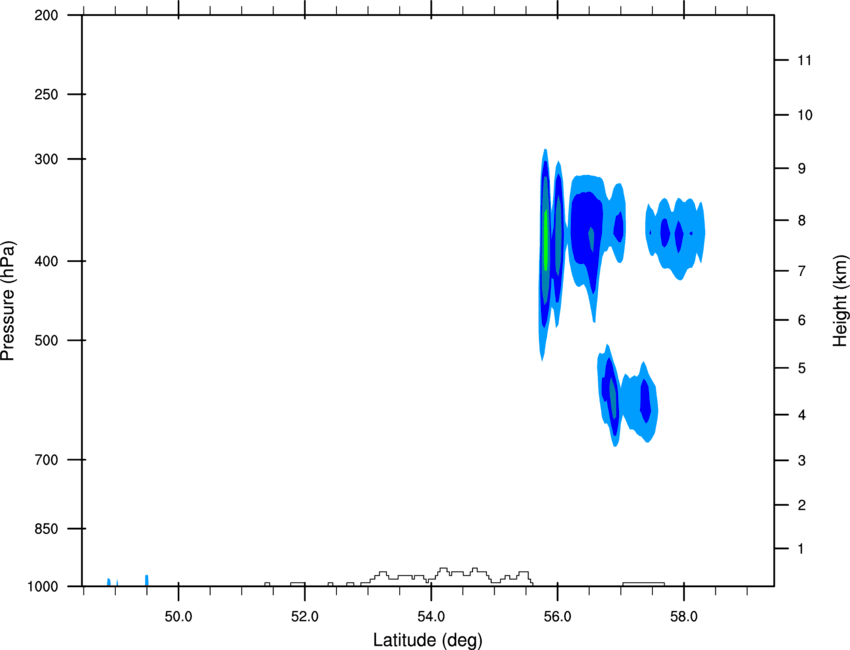850x650 pixels.
Task: Click the 56.0 latitude tick label
Action: click(557, 617)
